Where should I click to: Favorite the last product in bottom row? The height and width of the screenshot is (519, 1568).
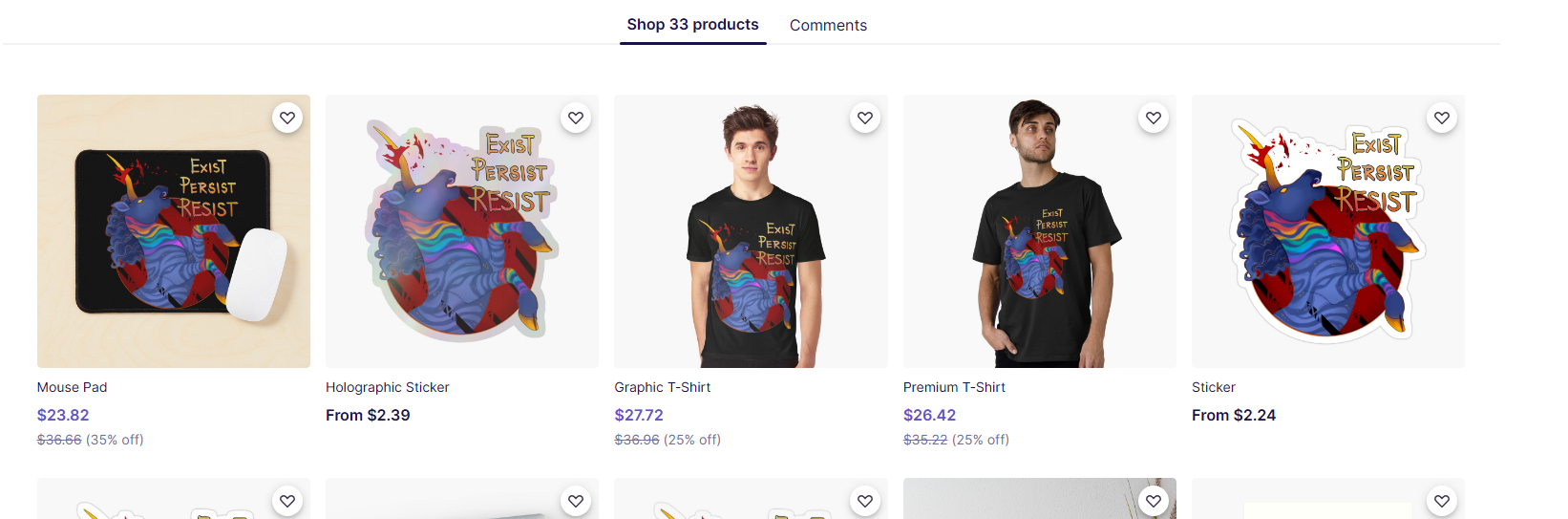(1442, 501)
